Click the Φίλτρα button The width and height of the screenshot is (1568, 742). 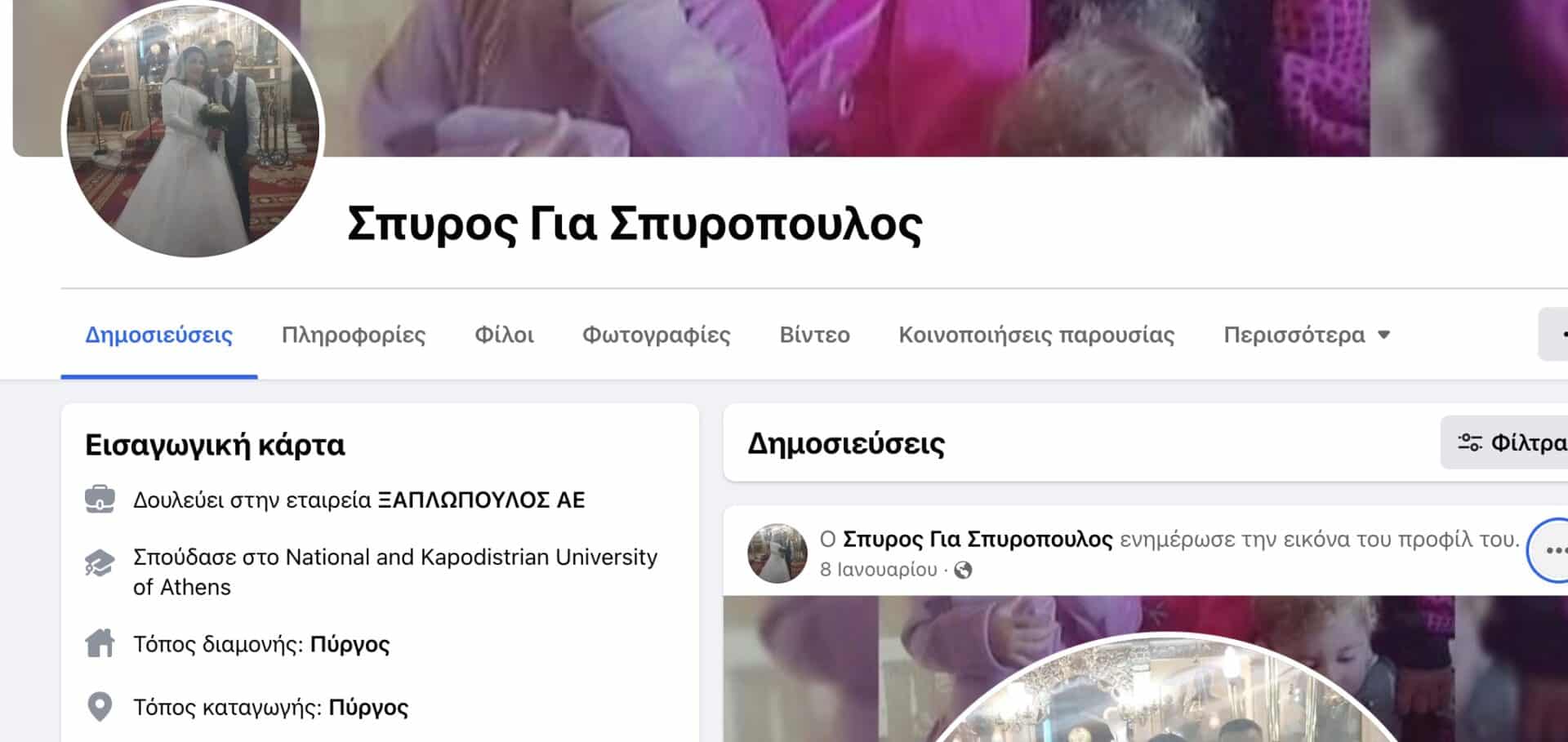point(1505,442)
